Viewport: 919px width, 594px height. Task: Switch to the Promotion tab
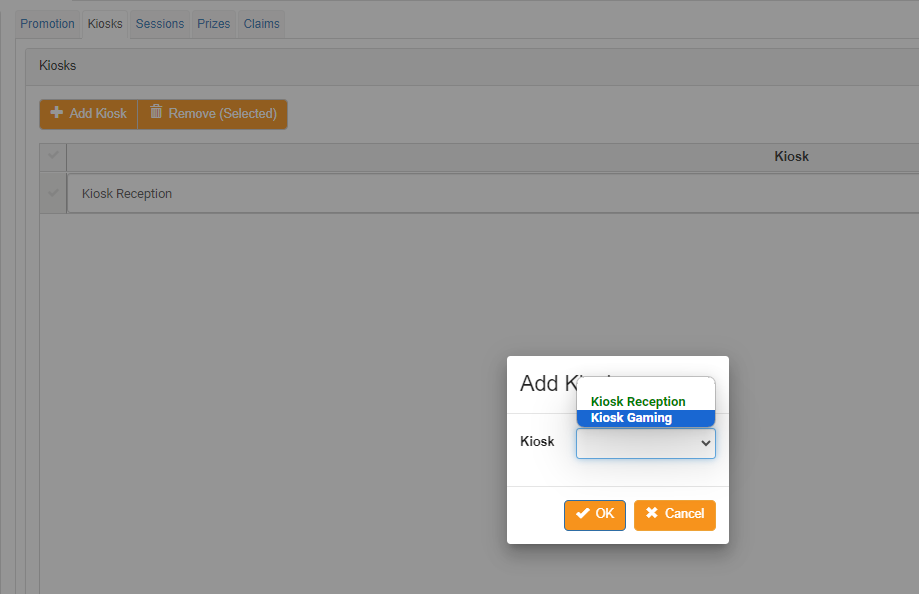coord(47,24)
